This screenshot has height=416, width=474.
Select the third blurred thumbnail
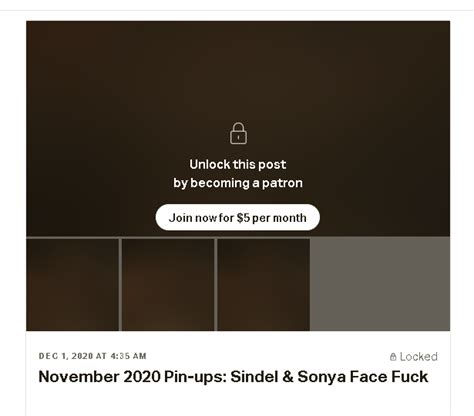point(264,284)
